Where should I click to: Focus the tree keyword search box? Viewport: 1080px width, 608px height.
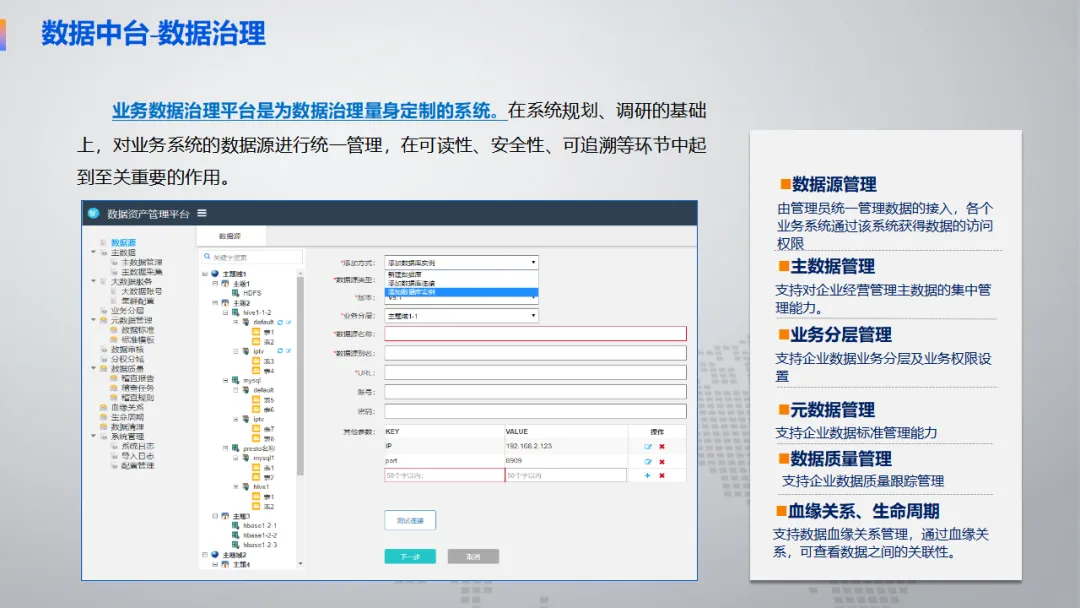point(251,257)
